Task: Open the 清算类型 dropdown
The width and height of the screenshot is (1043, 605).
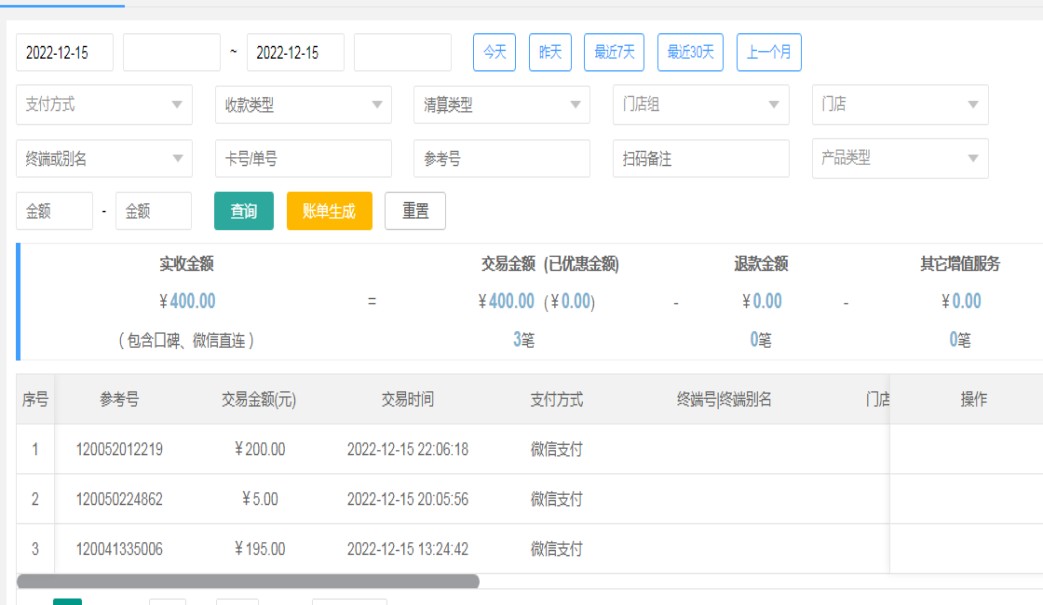Action: 501,105
